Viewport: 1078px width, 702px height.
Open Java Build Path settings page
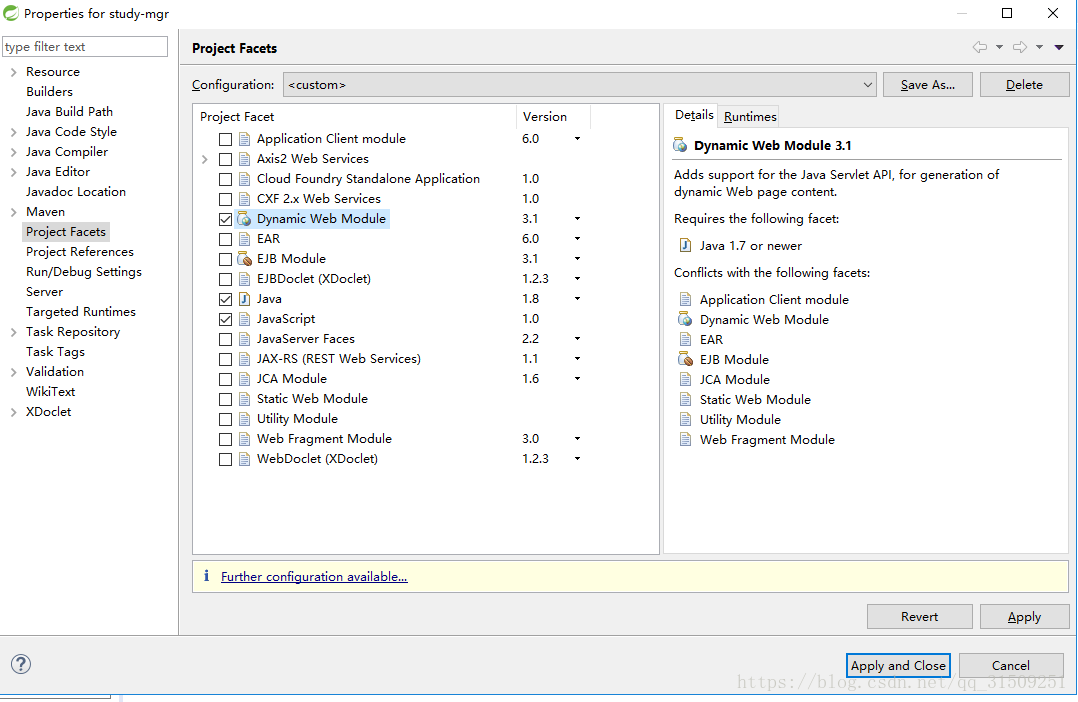[69, 111]
